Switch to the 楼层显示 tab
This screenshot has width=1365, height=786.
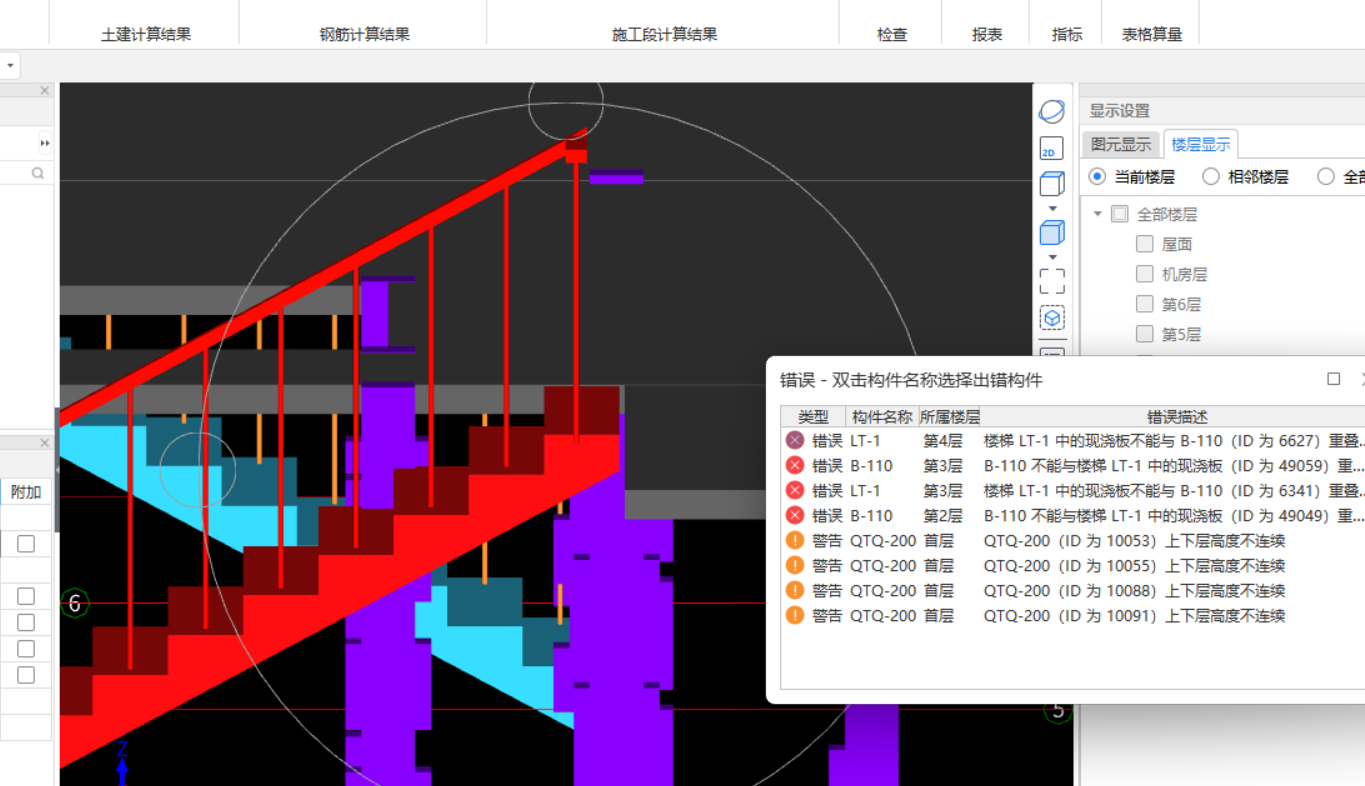1201,144
